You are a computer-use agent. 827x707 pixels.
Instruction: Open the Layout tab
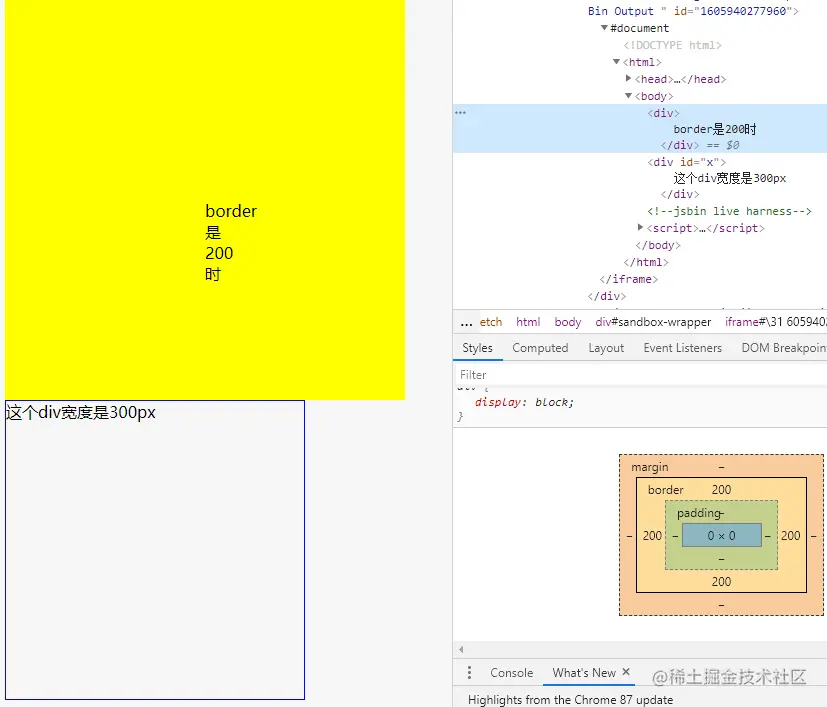[x=606, y=348]
